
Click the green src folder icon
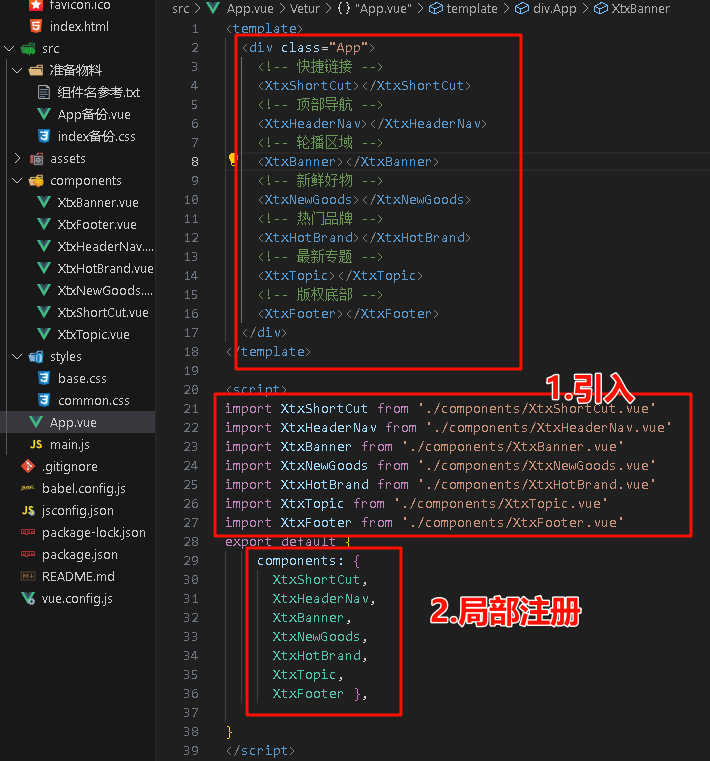(28, 49)
